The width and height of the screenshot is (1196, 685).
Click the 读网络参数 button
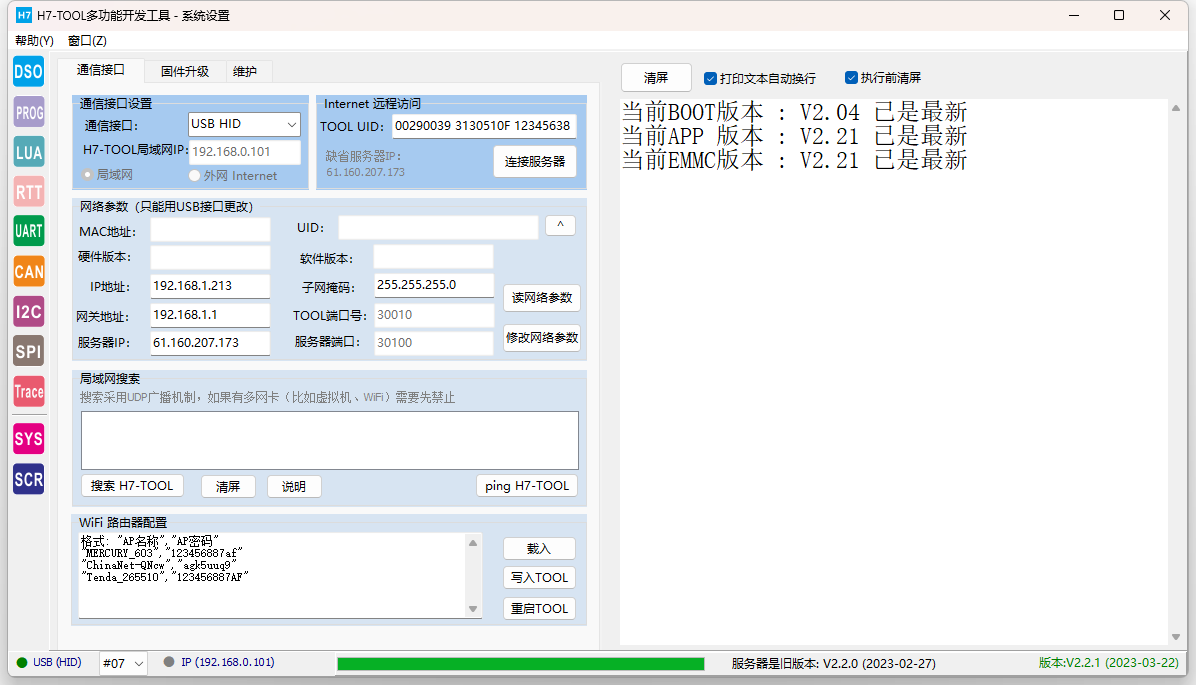pyautogui.click(x=542, y=297)
